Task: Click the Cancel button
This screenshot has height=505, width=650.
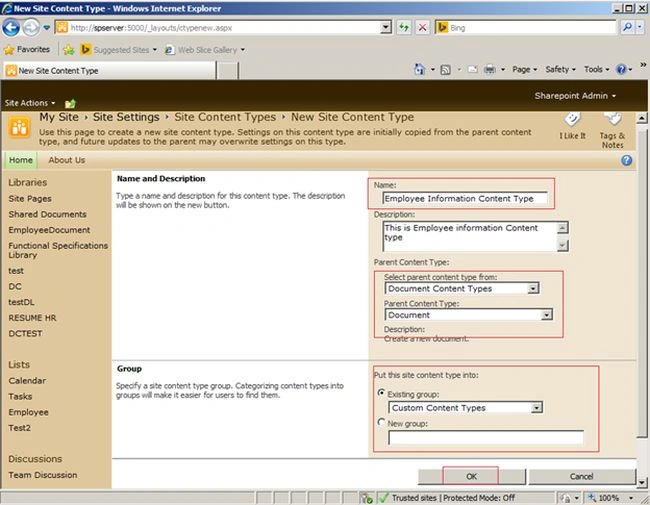Action: pyautogui.click(x=582, y=476)
